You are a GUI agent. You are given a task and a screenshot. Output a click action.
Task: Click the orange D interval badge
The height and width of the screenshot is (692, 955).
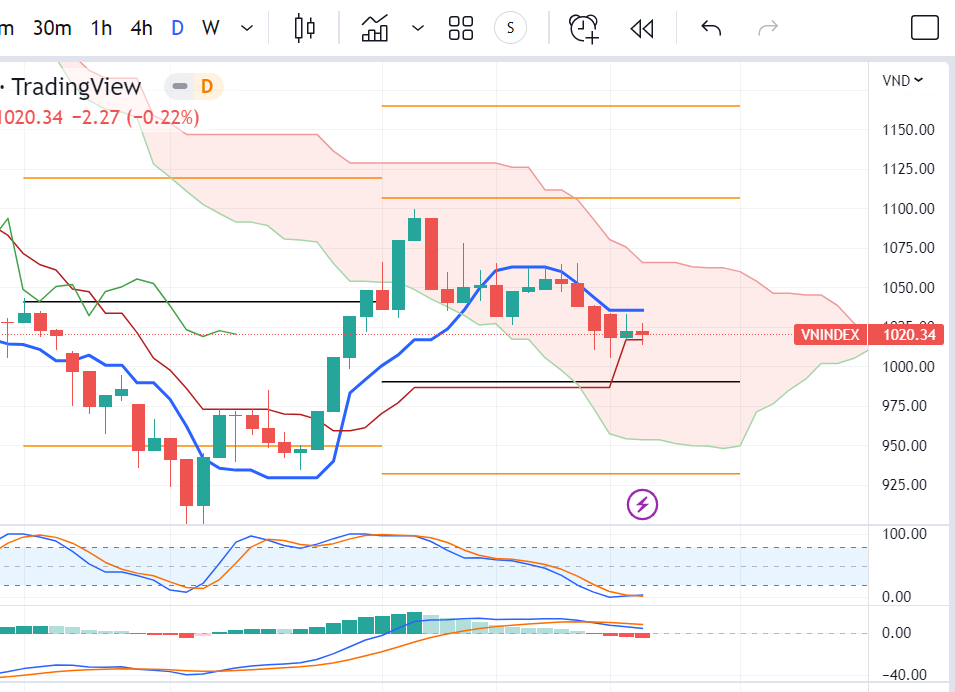click(207, 87)
